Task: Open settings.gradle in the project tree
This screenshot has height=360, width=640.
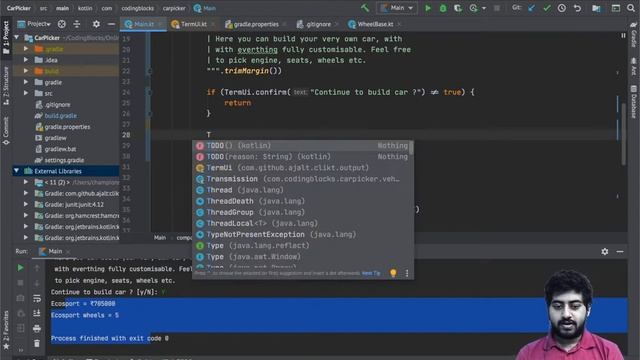Action: [64, 160]
